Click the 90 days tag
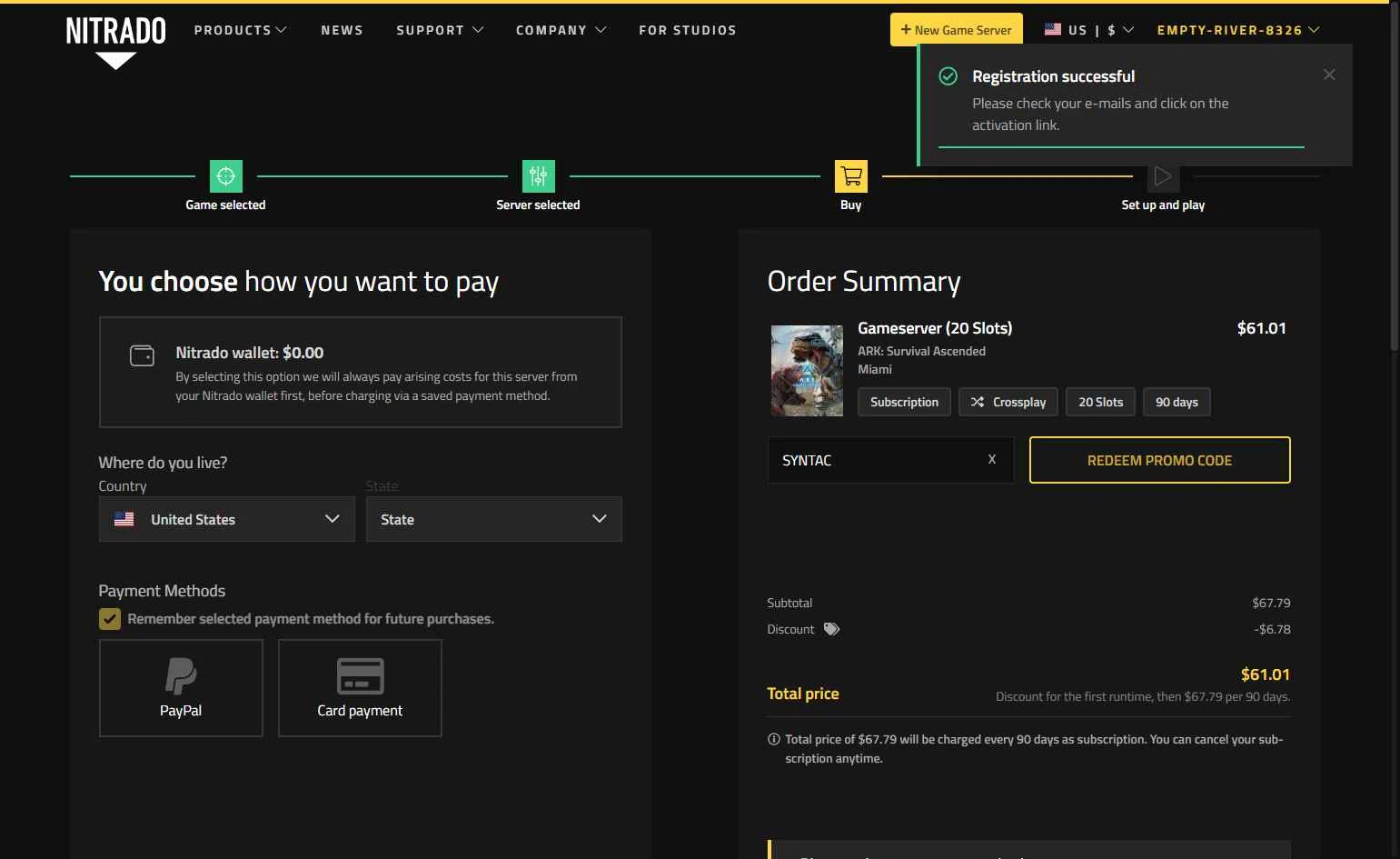The height and width of the screenshot is (859, 1400). [1177, 402]
